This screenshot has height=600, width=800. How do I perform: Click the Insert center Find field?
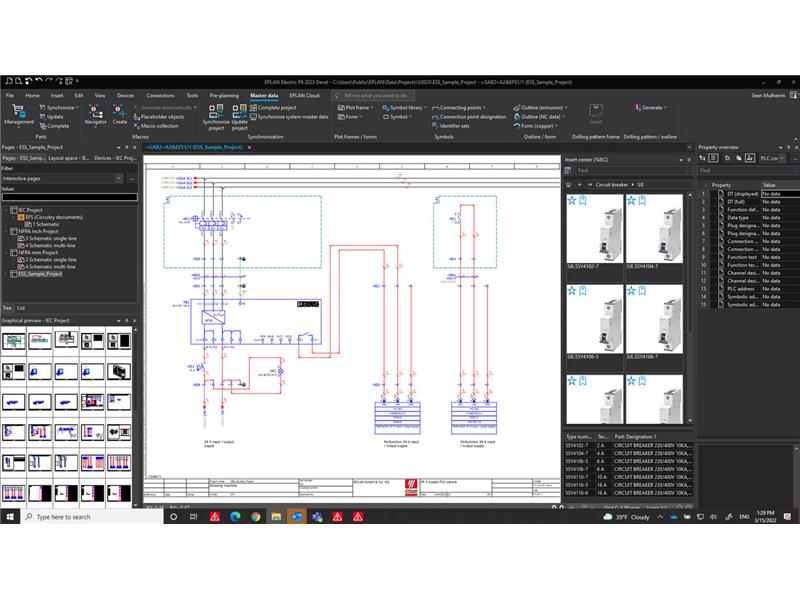[632, 171]
